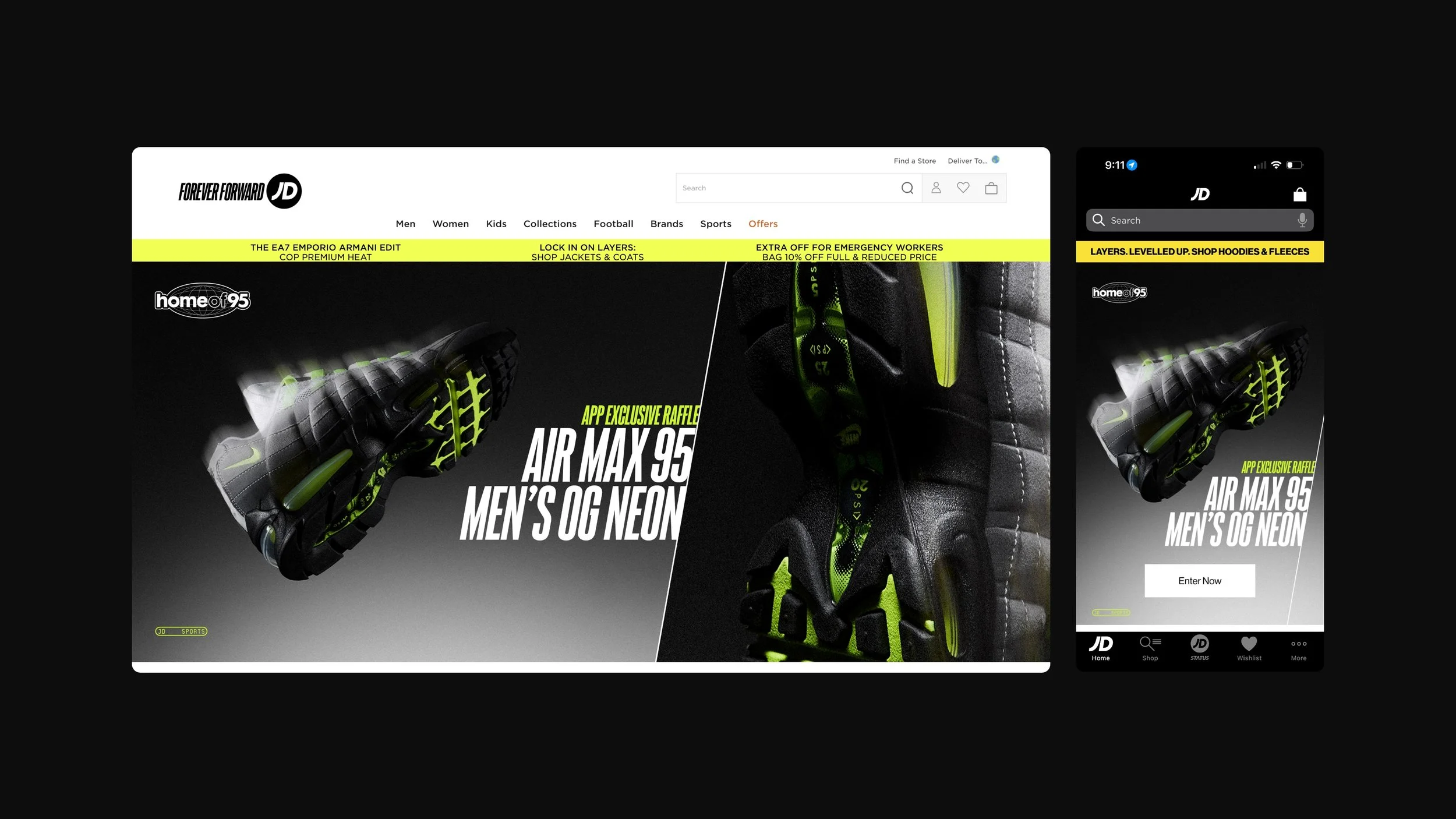Tap the location arrow icon in phone status bar

coord(1132,165)
